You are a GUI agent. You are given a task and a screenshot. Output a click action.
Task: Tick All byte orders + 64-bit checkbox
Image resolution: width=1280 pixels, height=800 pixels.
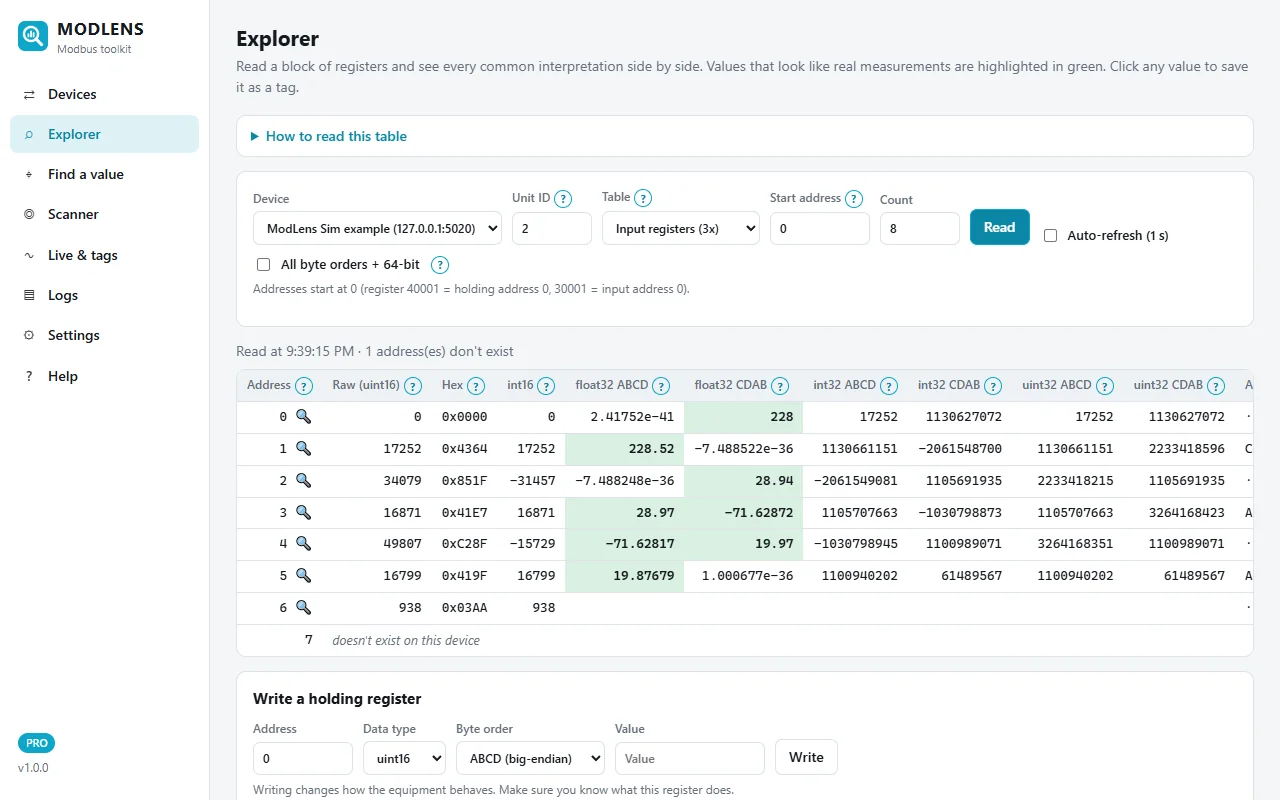tap(264, 265)
